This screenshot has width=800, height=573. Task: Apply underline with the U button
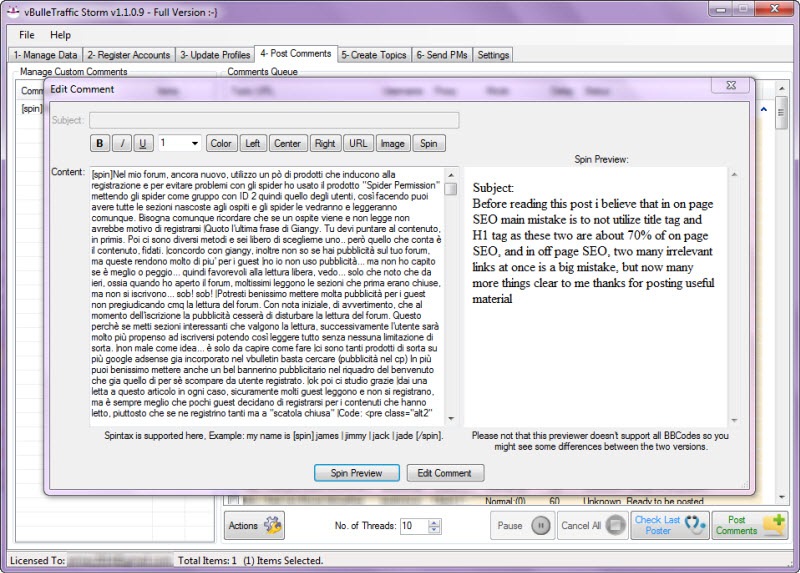144,143
